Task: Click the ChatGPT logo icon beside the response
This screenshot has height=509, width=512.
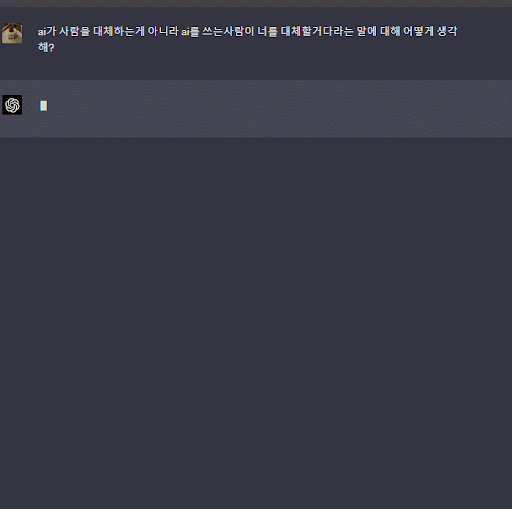Action: tap(12, 105)
